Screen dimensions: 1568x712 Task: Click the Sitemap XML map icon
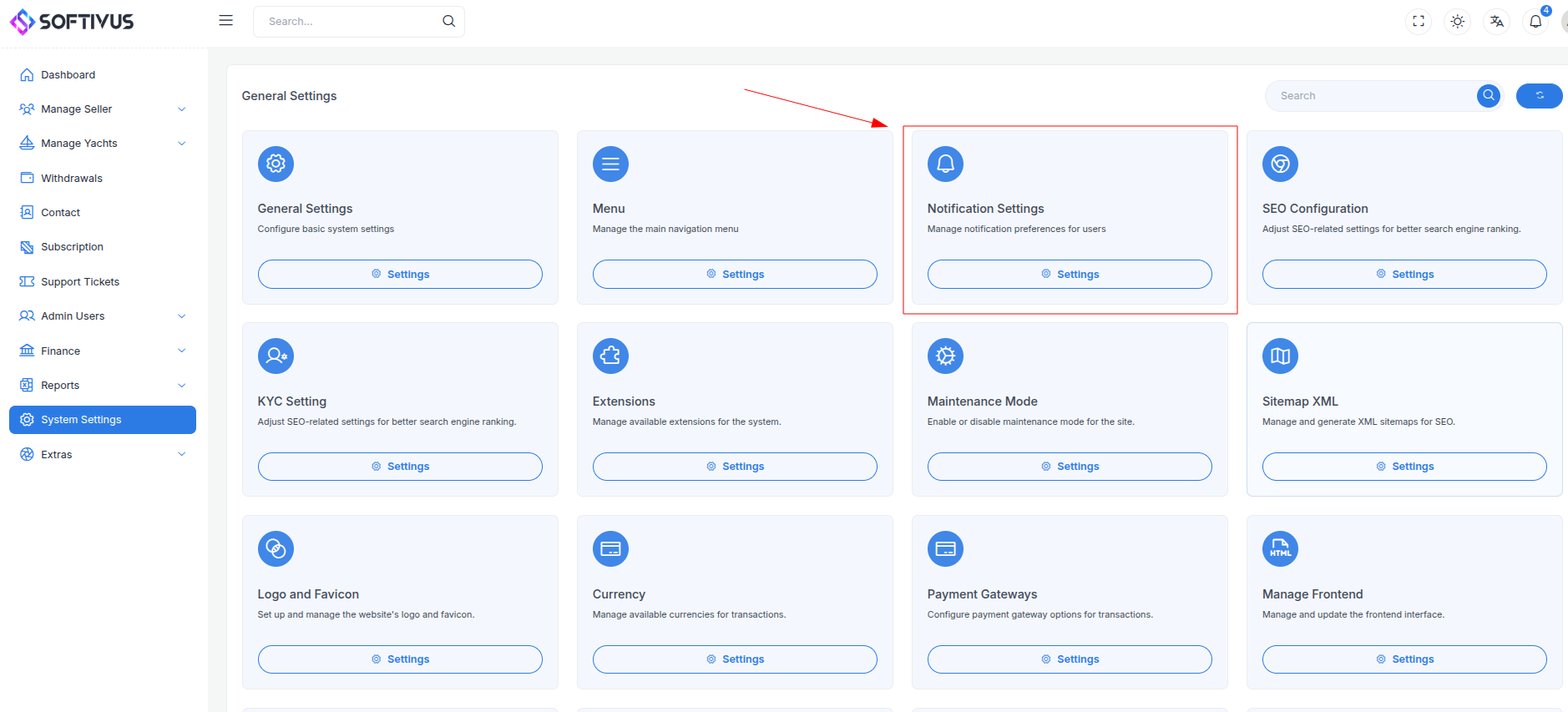point(1280,356)
